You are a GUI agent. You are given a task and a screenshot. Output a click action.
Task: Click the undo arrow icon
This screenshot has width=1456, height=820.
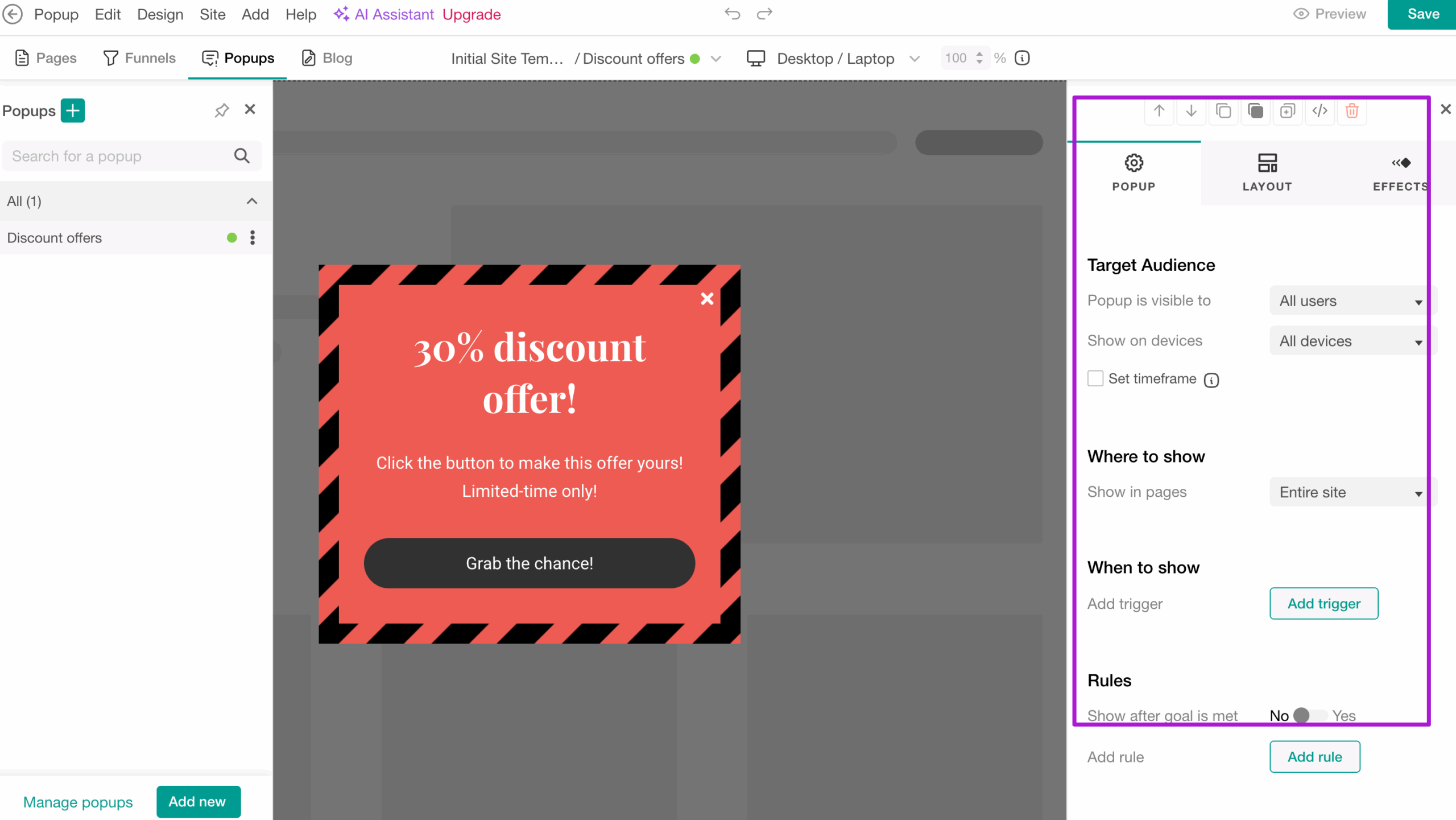732,14
